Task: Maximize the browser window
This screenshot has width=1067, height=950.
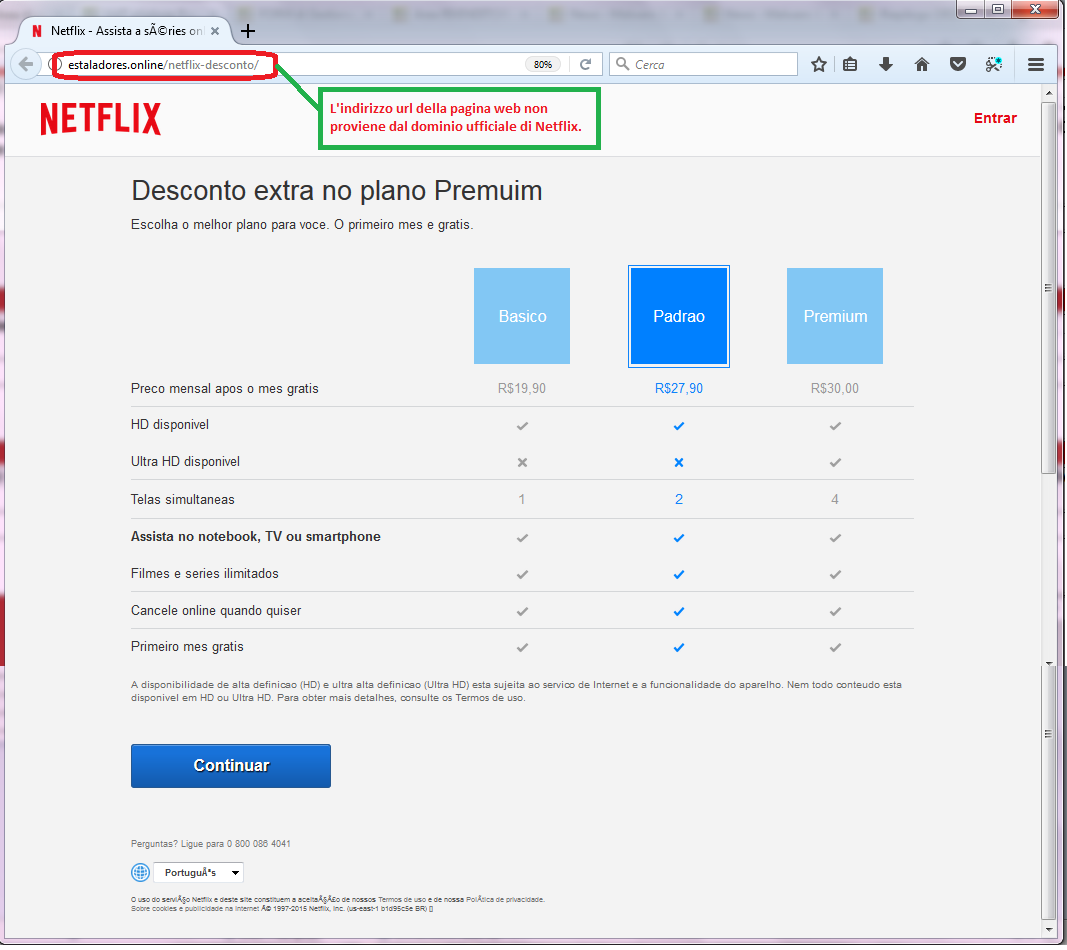Action: coord(998,10)
